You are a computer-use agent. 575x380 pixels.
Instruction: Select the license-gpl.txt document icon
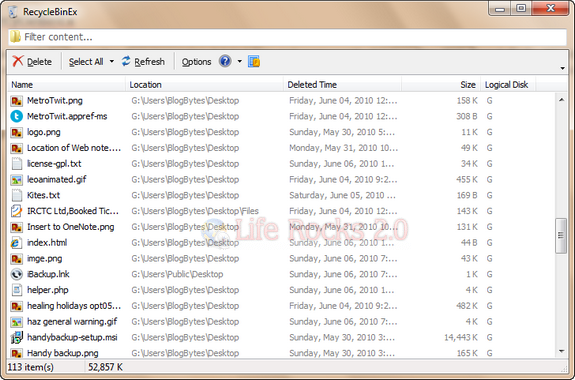pyautogui.click(x=17, y=164)
